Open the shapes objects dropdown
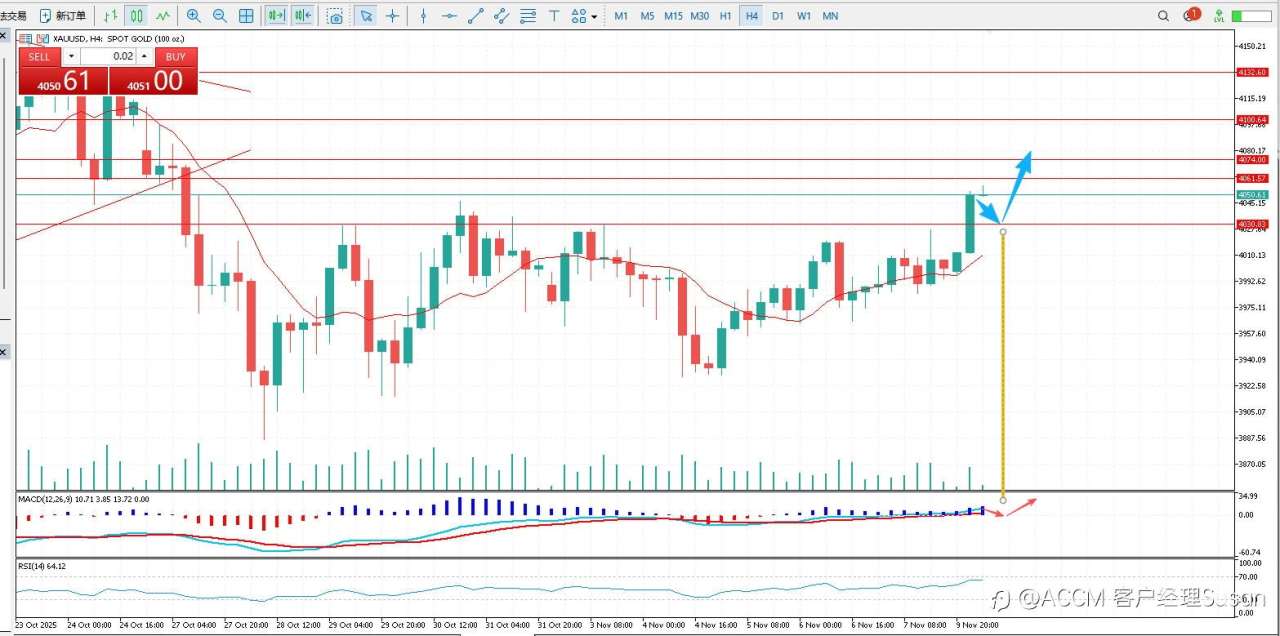This screenshot has width=1280, height=636. tap(584, 16)
